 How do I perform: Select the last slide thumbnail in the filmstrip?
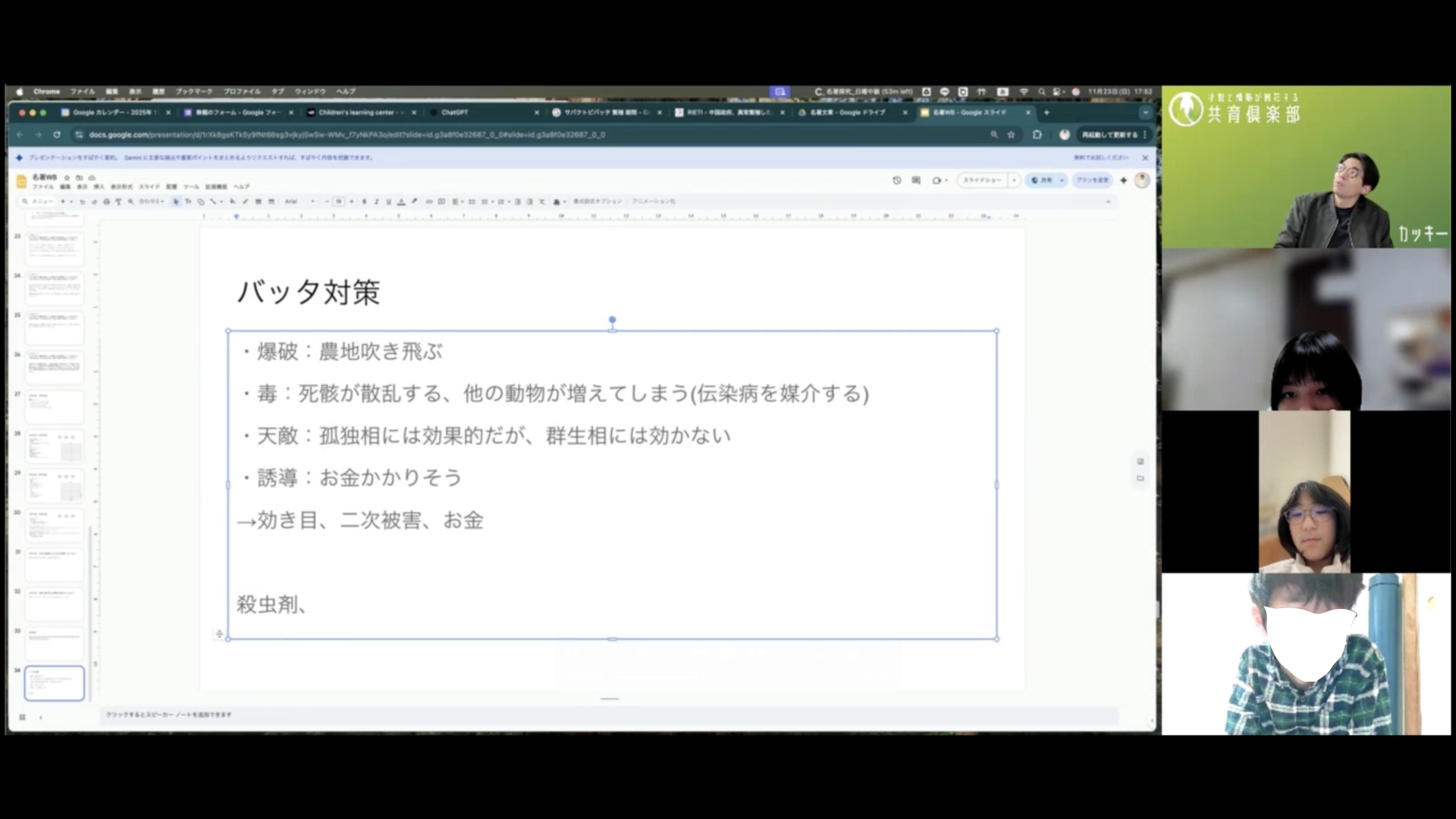(x=53, y=682)
